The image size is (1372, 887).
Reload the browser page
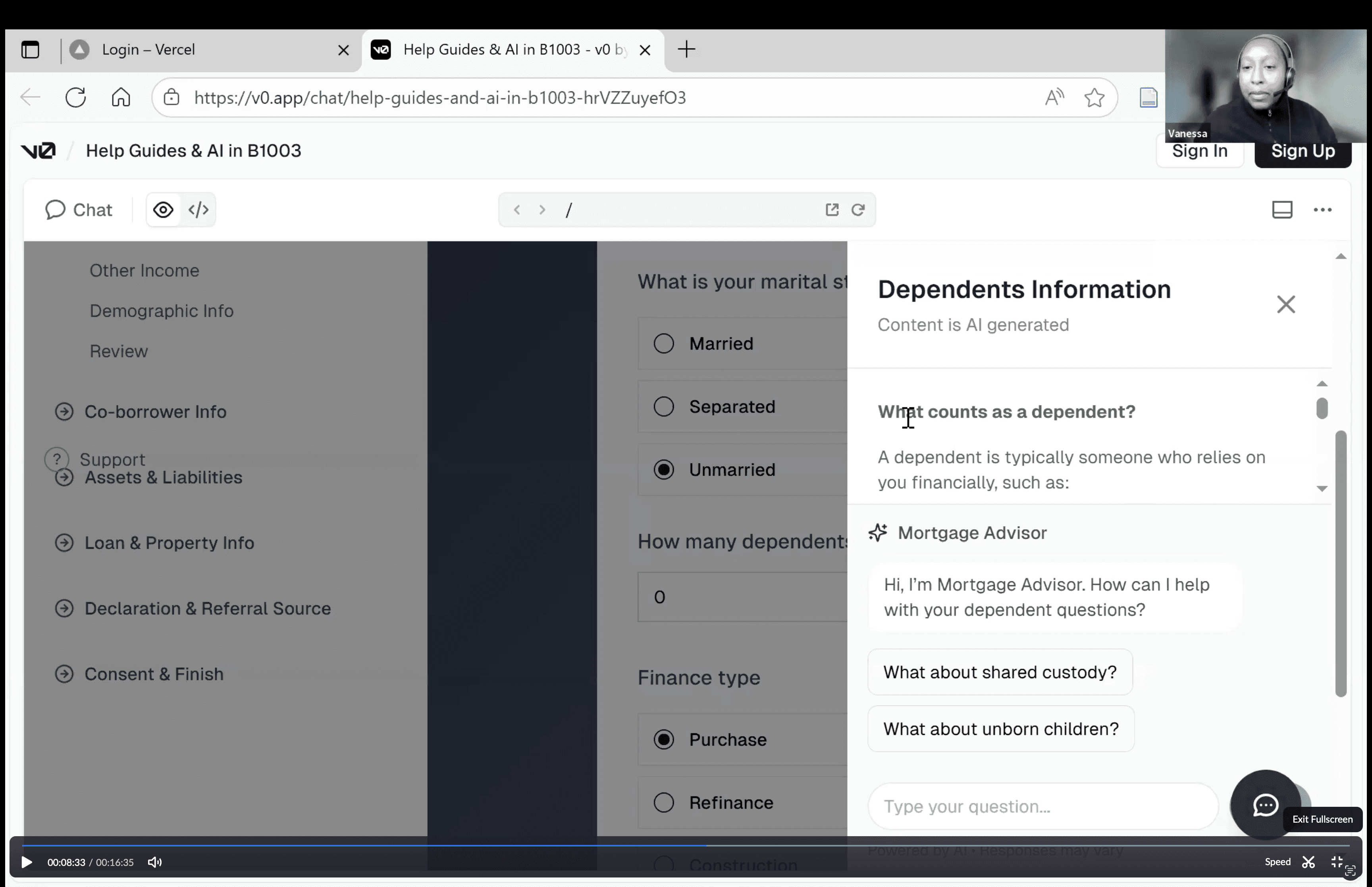(x=75, y=97)
